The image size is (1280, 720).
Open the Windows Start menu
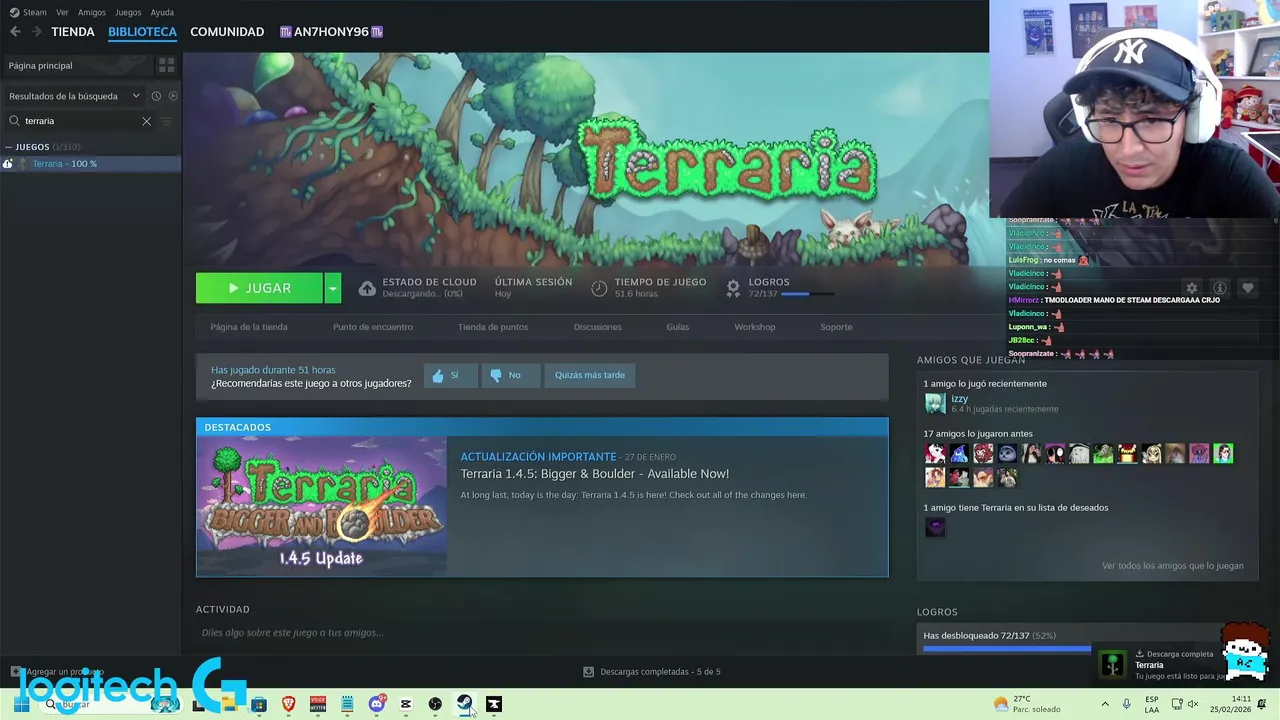click(x=21, y=704)
